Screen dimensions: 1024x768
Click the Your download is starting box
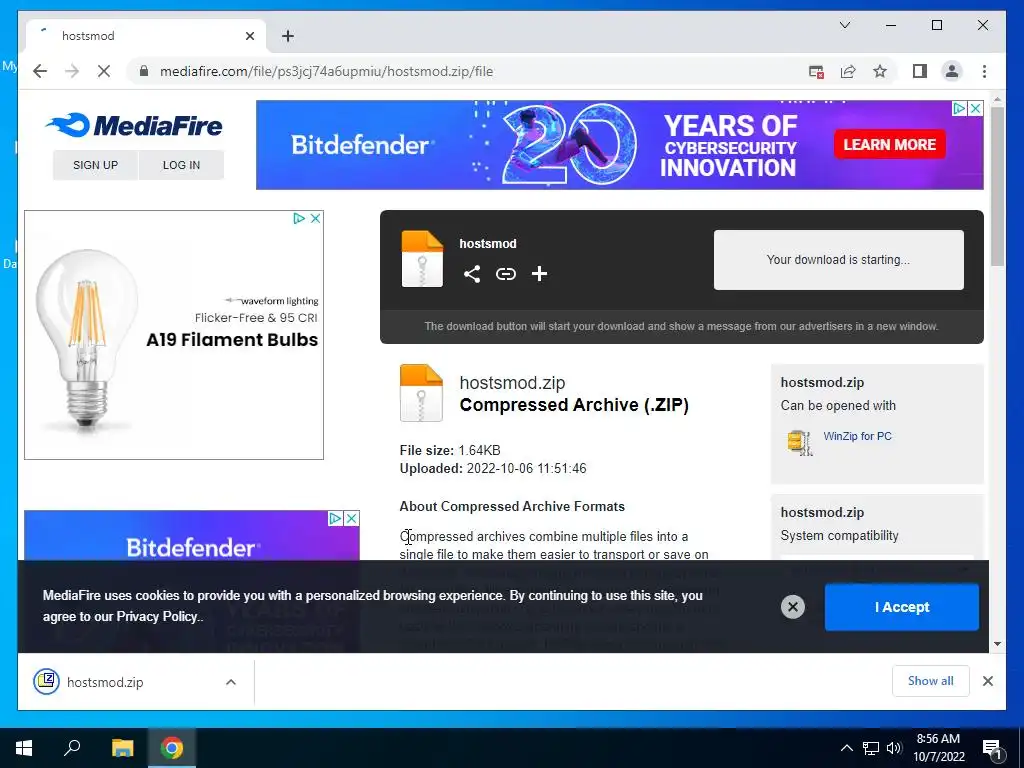(x=839, y=260)
